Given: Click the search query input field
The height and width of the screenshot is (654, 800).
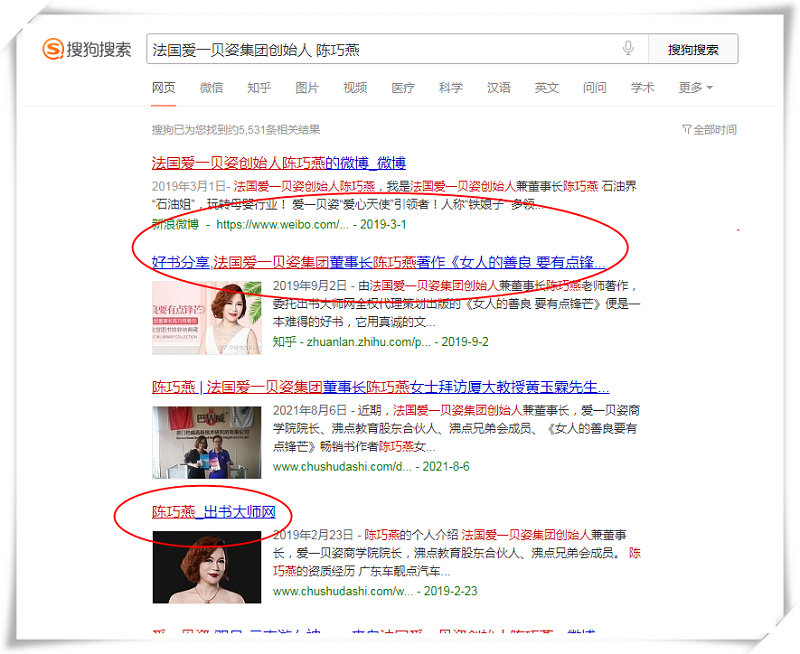Looking at the screenshot, I should (380, 49).
